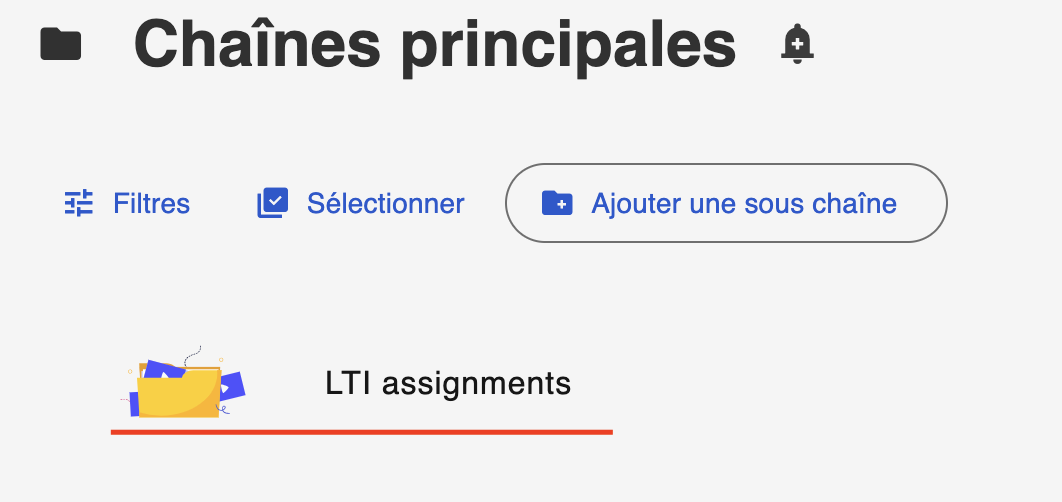This screenshot has width=1062, height=502.
Task: Click the Sélectionner checkmark-stack icon
Action: pyautogui.click(x=272, y=204)
